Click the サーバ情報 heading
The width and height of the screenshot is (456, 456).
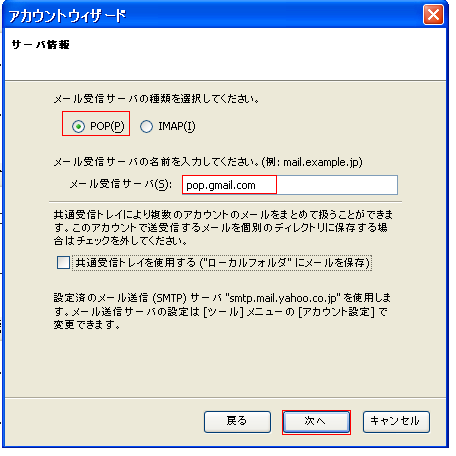[x=41, y=44]
